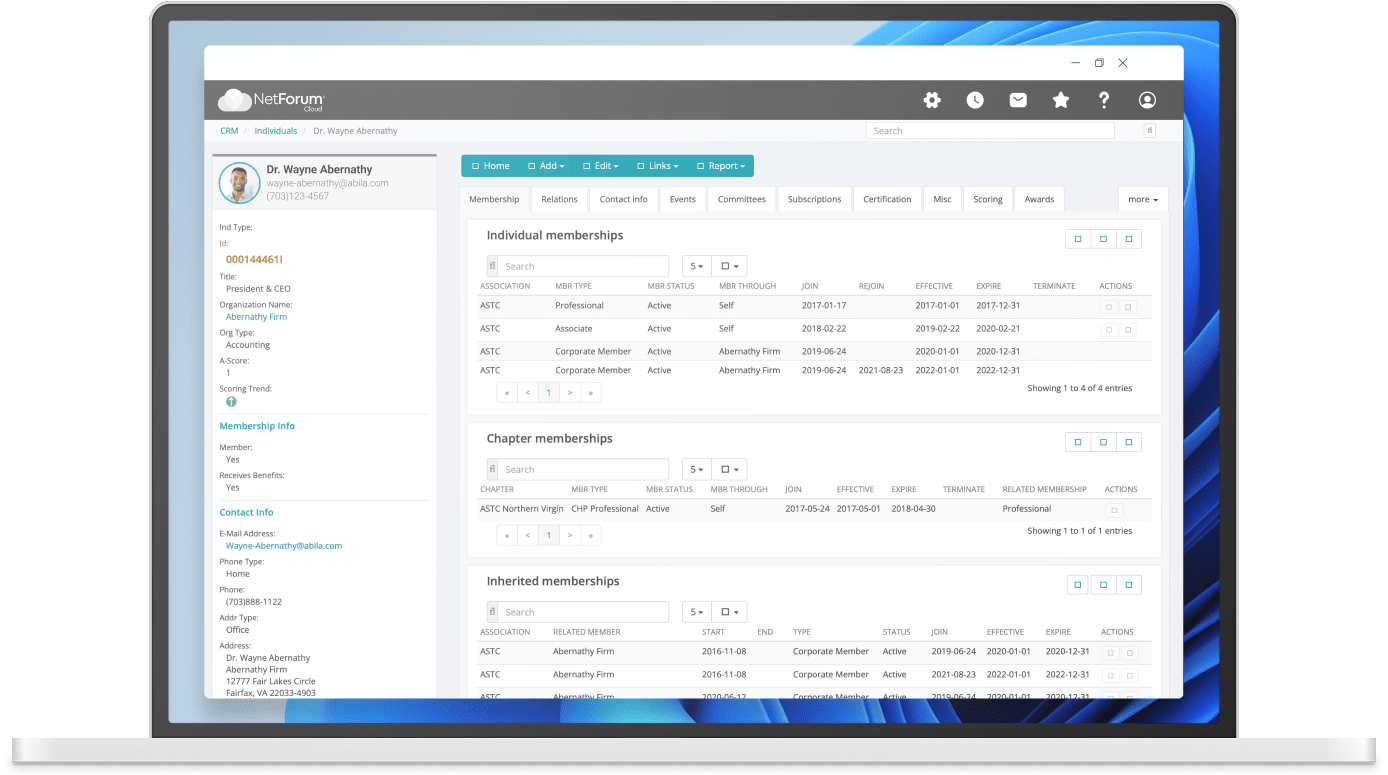
Task: Open the Awards tab
Action: (1039, 199)
